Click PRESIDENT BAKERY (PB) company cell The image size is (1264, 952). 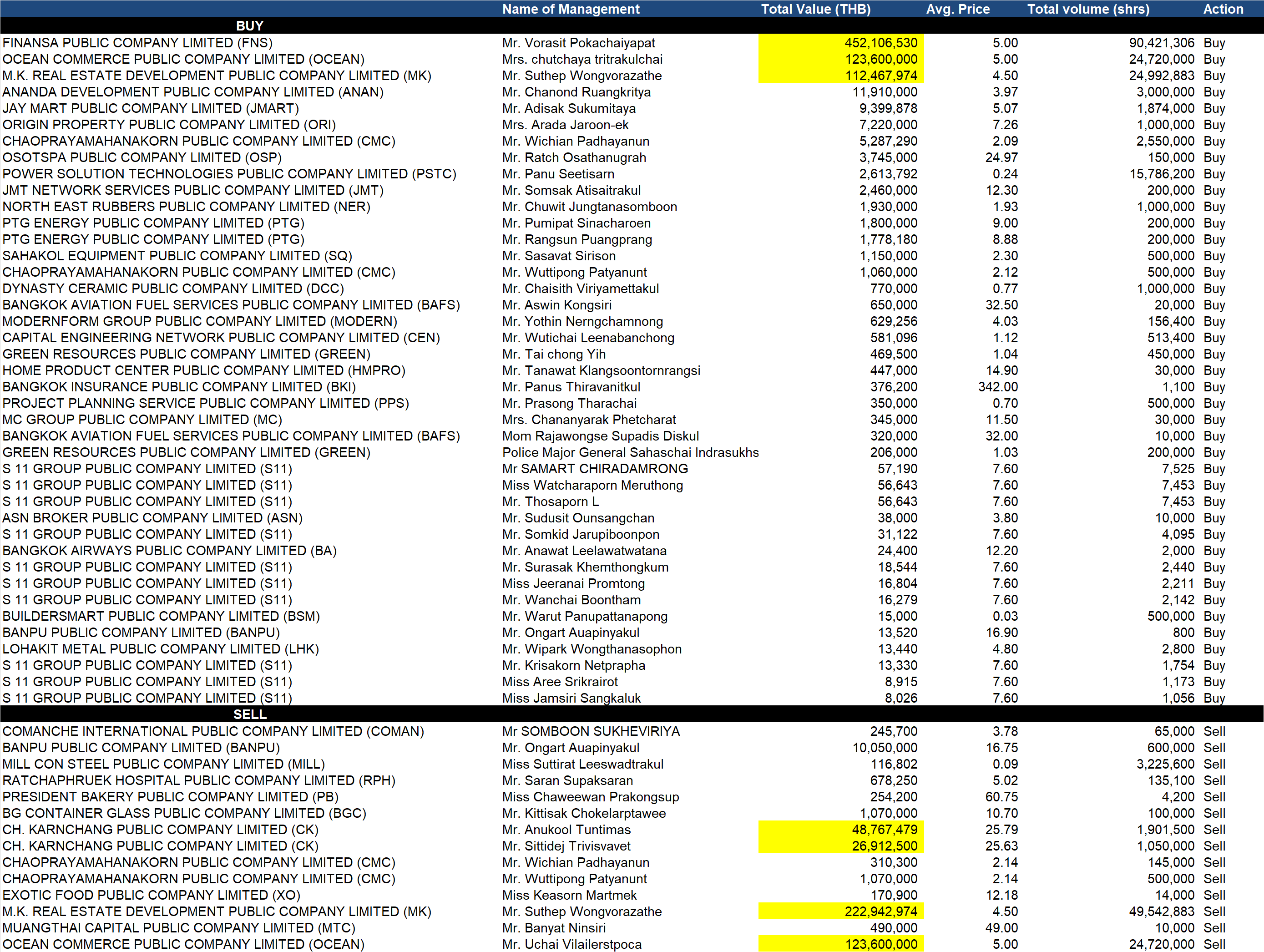pyautogui.click(x=170, y=796)
